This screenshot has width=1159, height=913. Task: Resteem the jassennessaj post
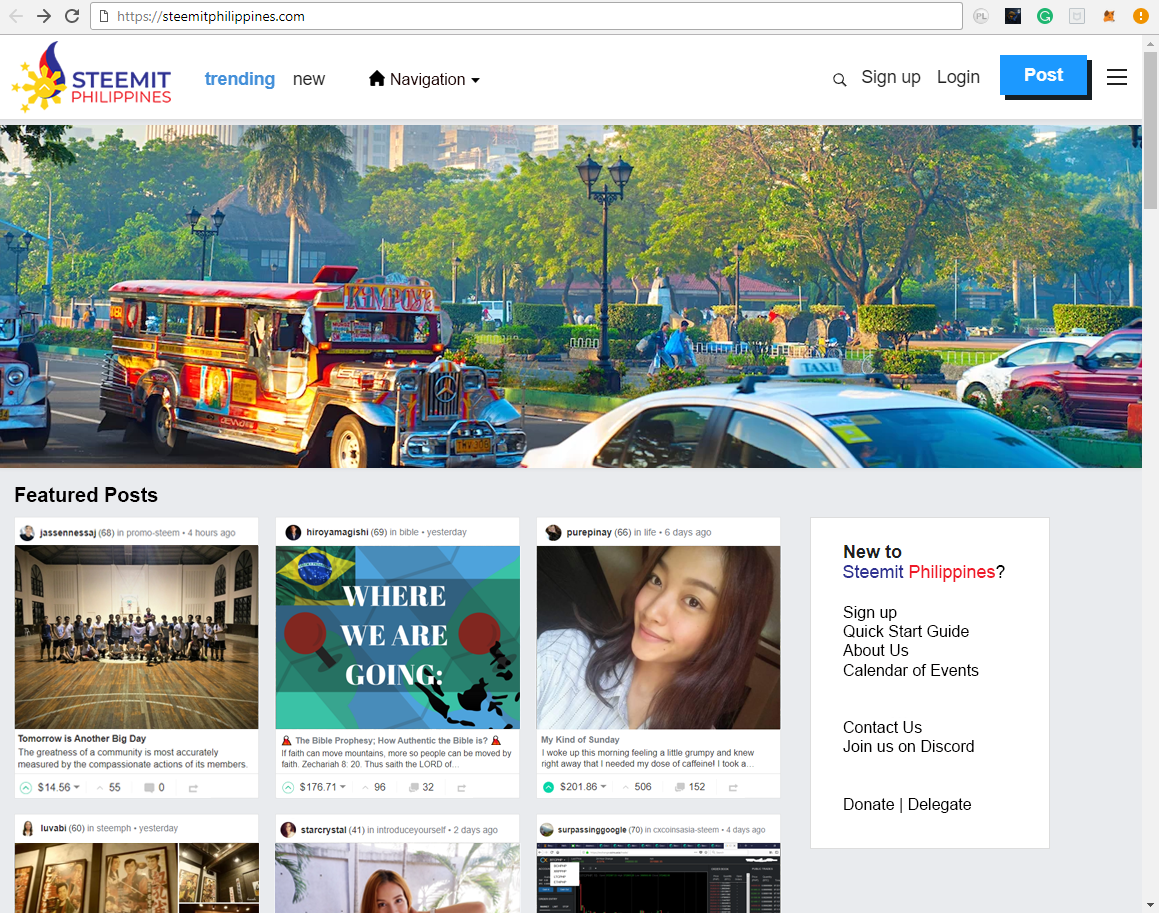pos(193,789)
